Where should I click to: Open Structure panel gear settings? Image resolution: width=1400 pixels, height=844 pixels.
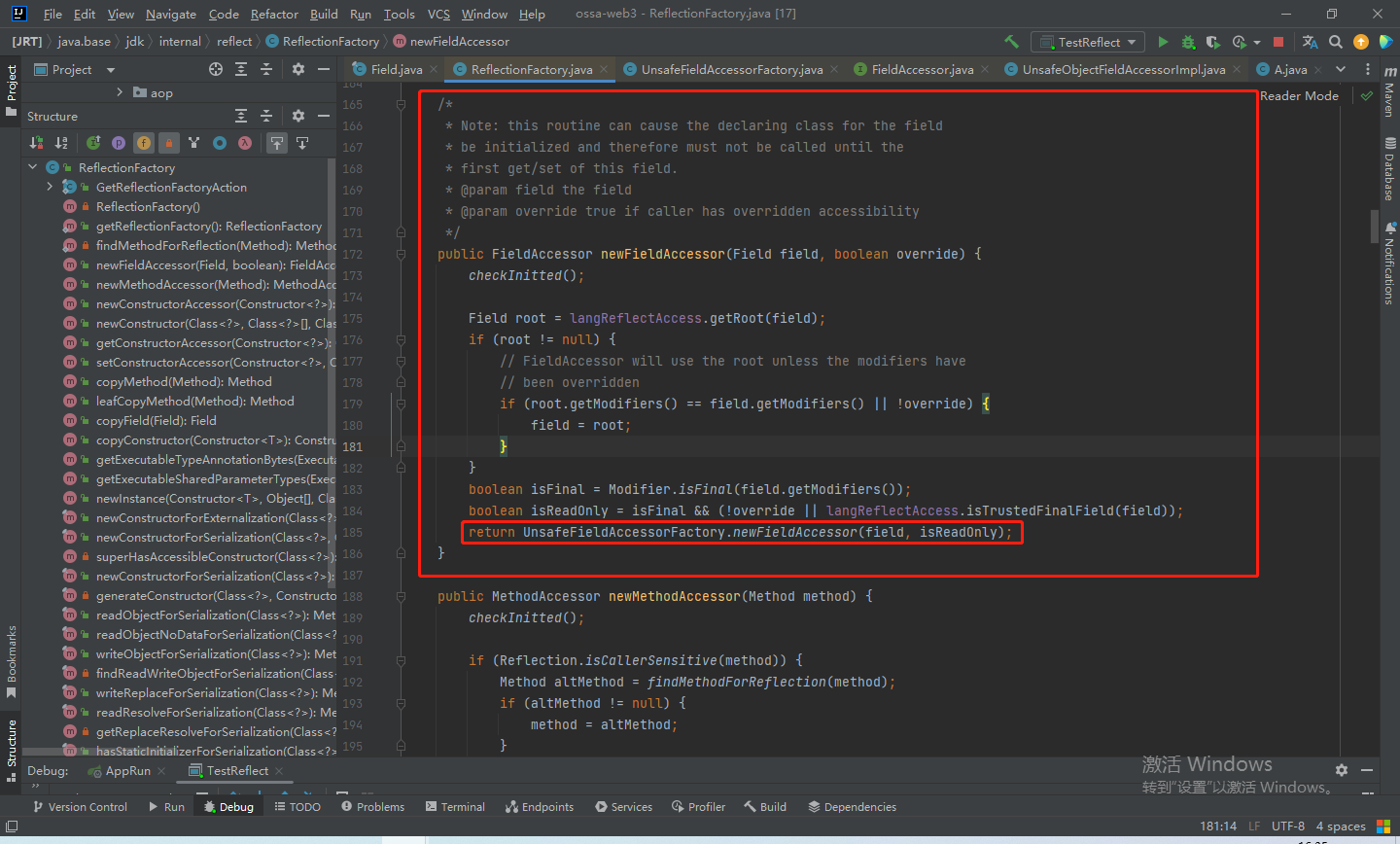[x=298, y=116]
